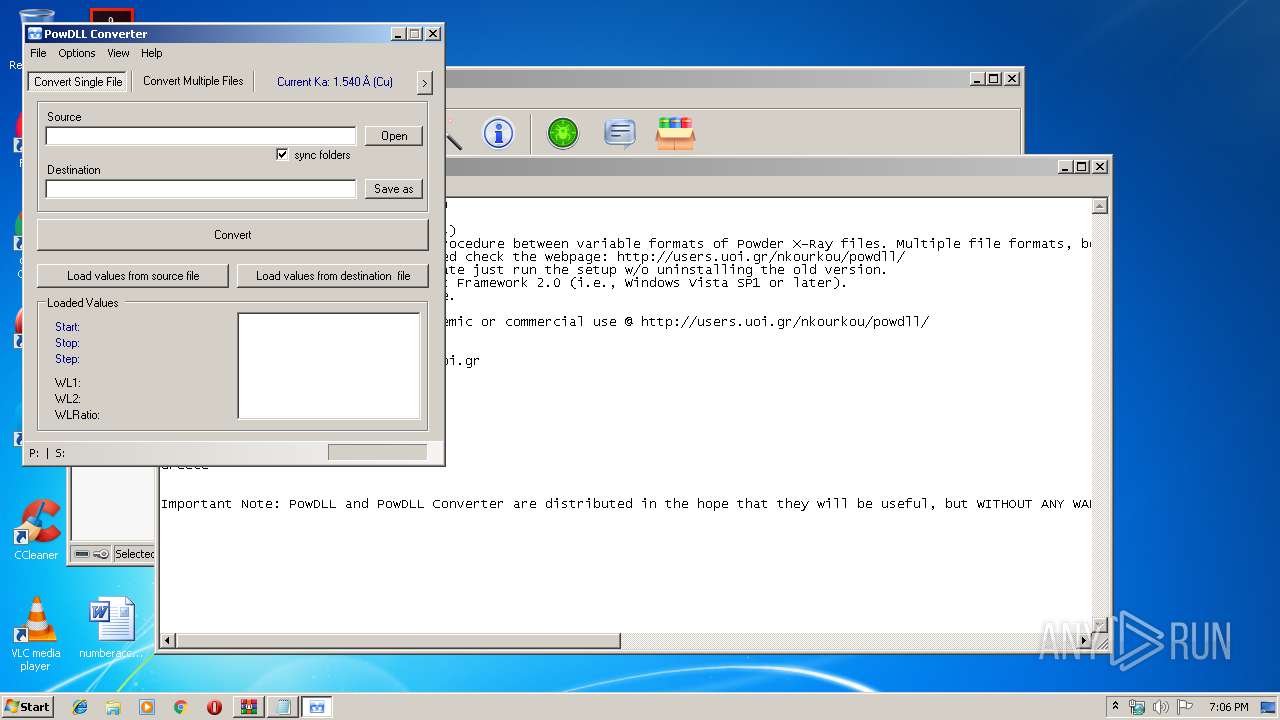Click Load values from destination file
Image resolution: width=1280 pixels, height=720 pixels.
[333, 276]
